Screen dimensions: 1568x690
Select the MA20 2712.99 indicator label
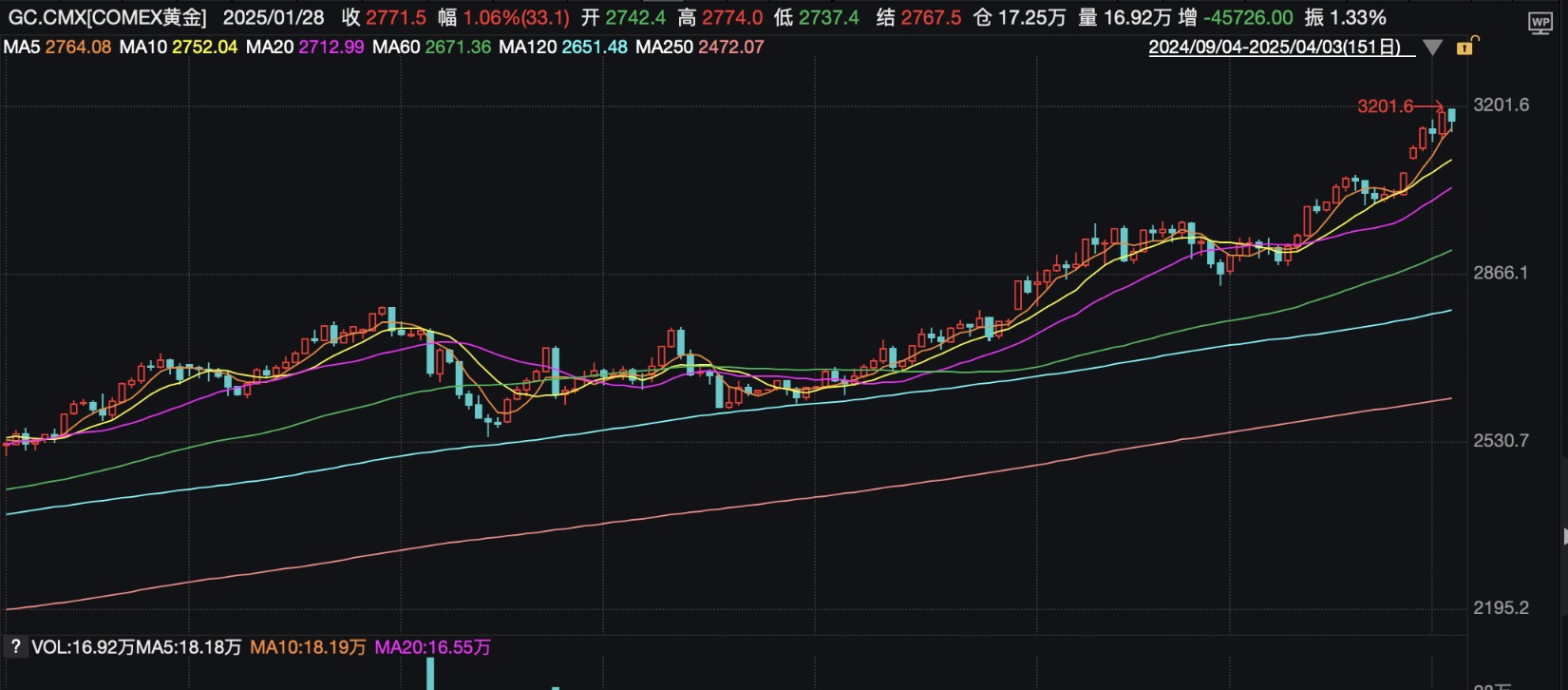click(x=305, y=47)
